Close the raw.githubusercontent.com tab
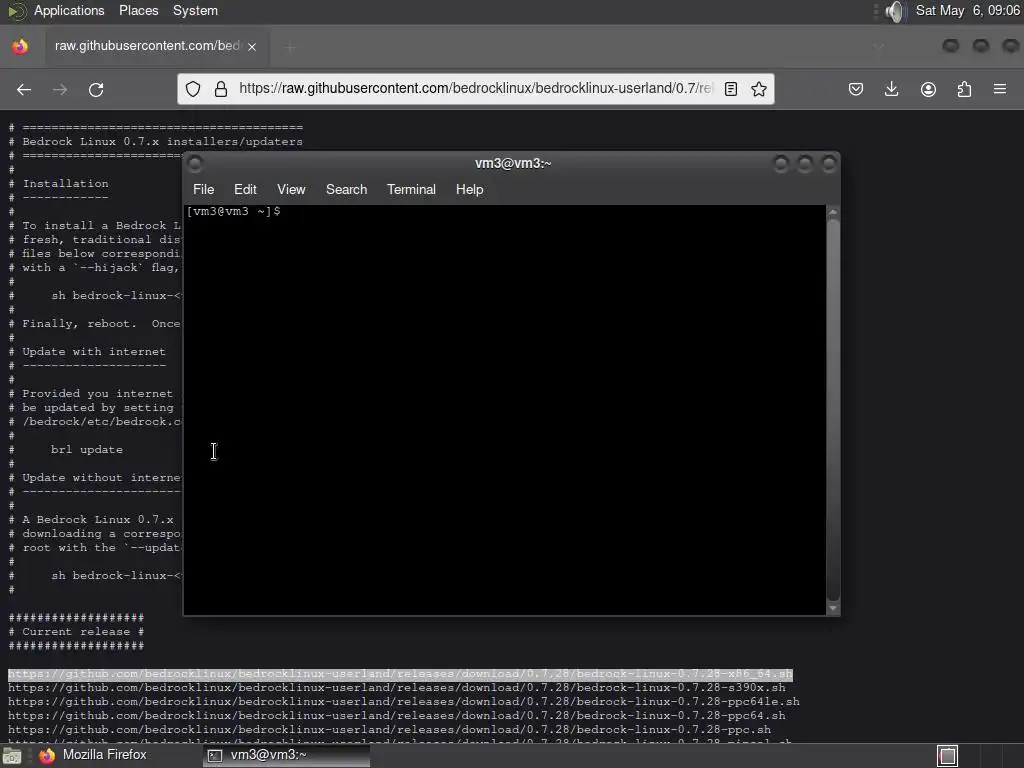1024x768 pixels. coord(252,46)
